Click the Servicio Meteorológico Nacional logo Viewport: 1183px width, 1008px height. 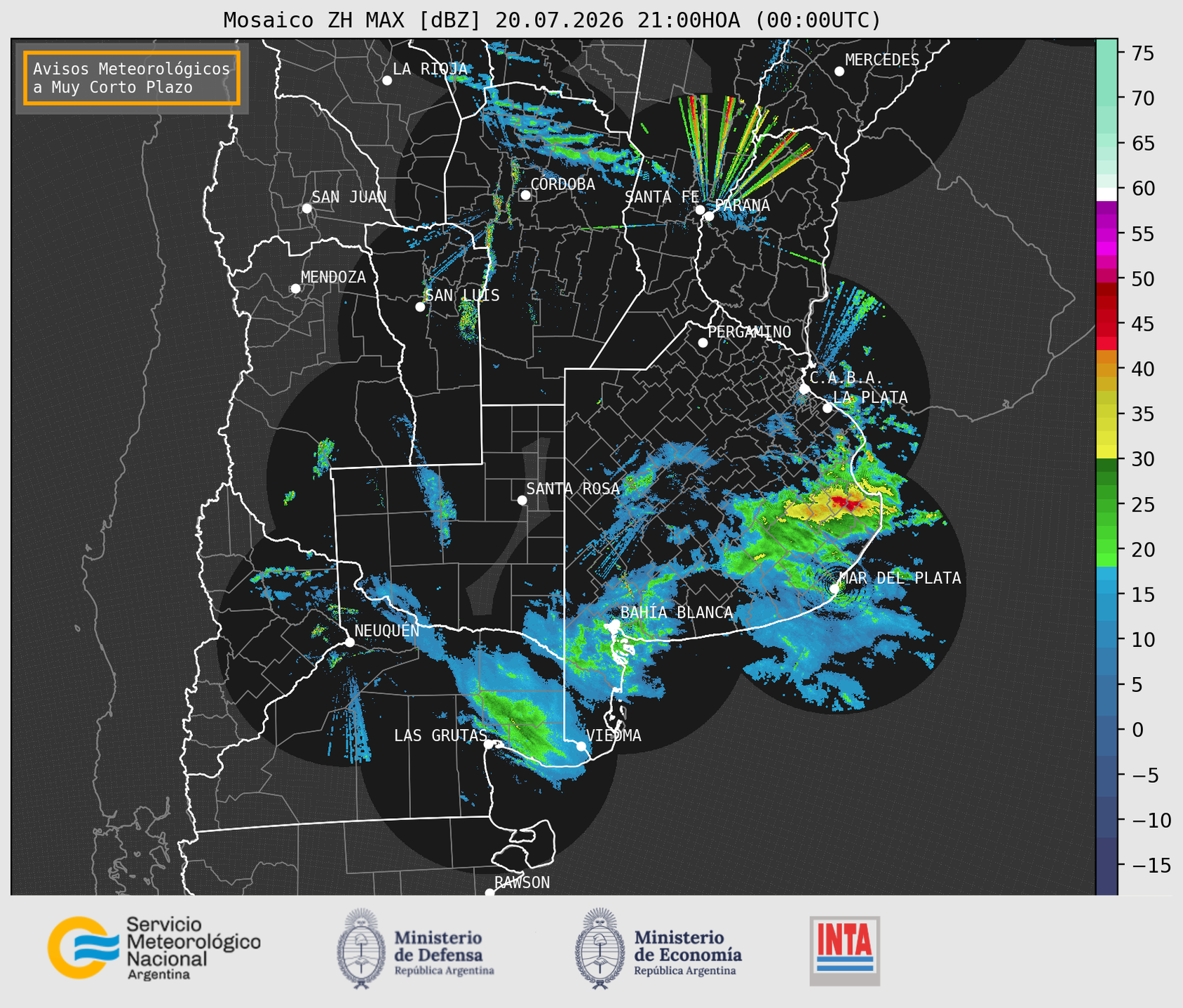click(x=154, y=948)
